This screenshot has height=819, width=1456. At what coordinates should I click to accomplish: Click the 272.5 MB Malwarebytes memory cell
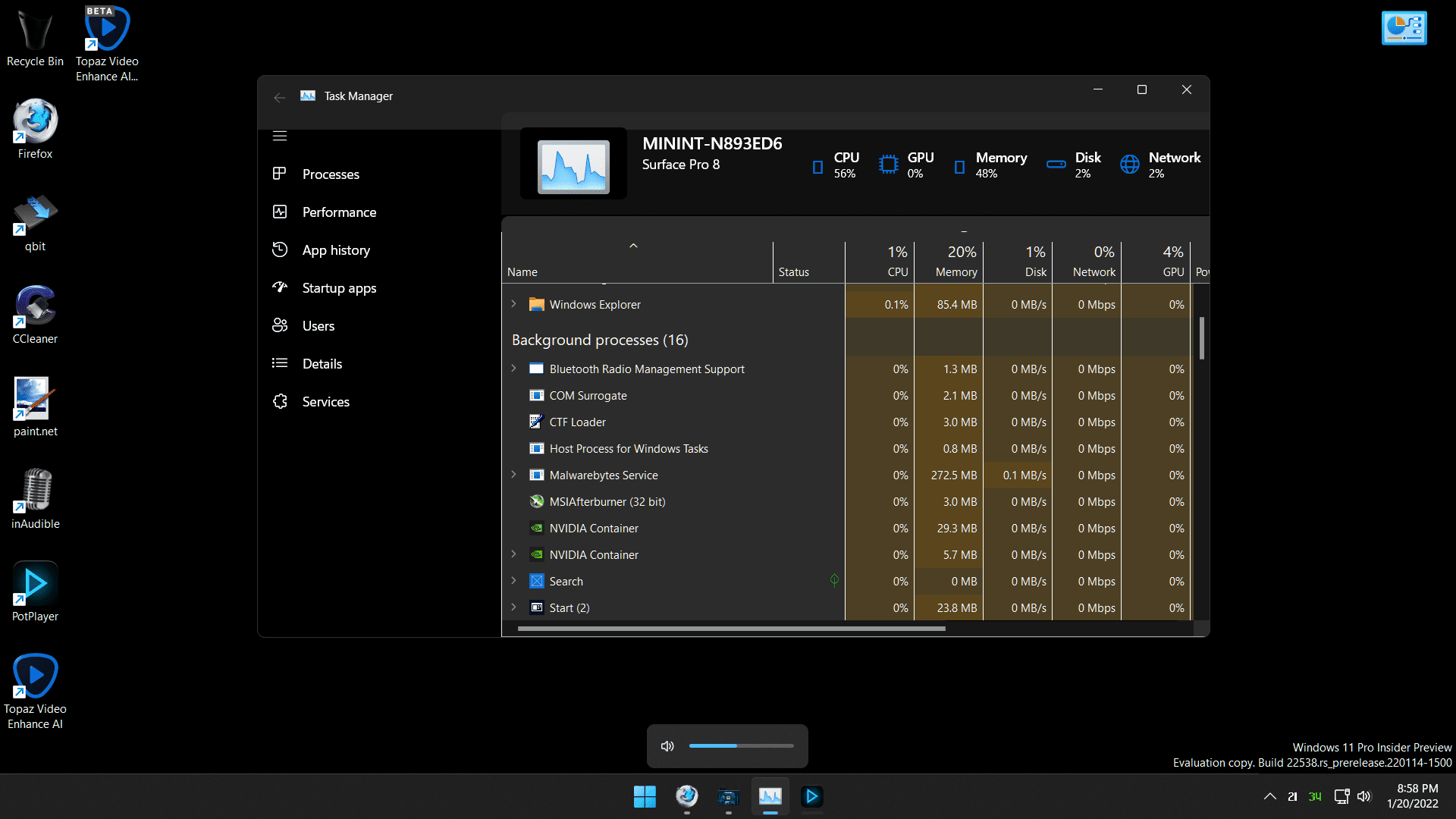(x=949, y=475)
